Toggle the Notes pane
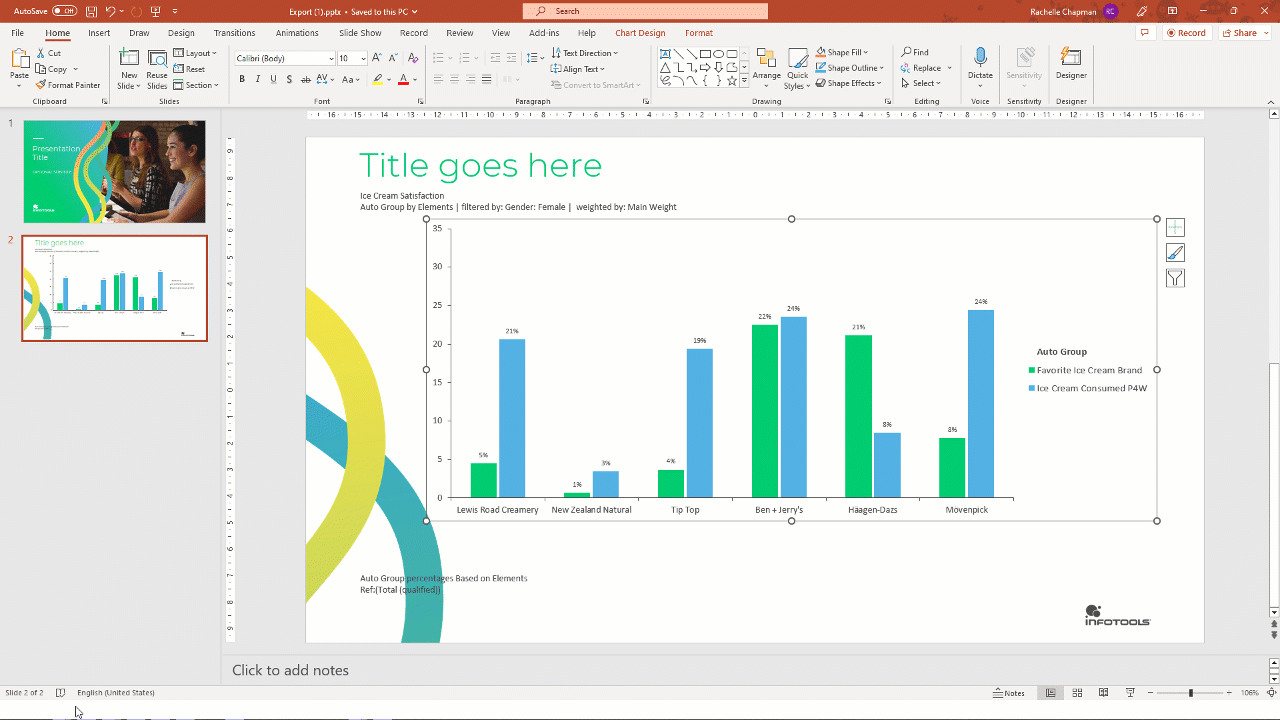 point(1009,693)
